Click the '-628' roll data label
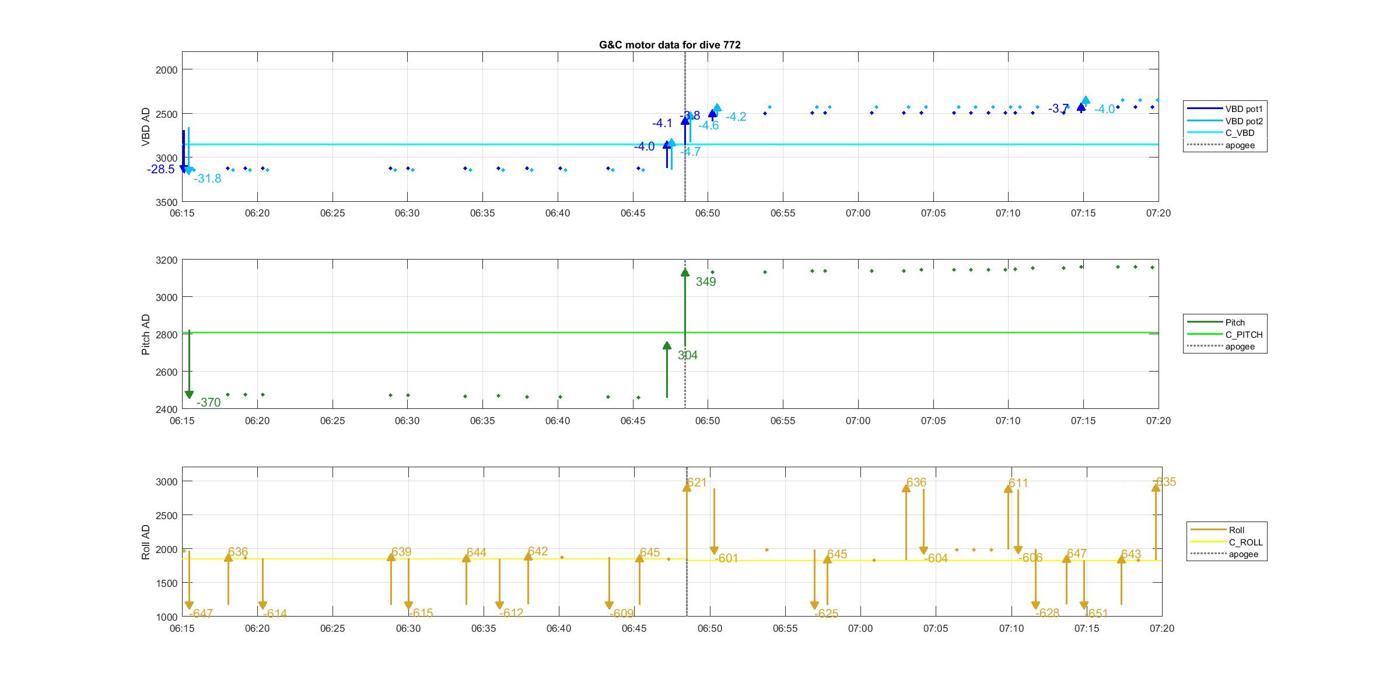This screenshot has height=693, width=1400. pyautogui.click(x=1047, y=612)
